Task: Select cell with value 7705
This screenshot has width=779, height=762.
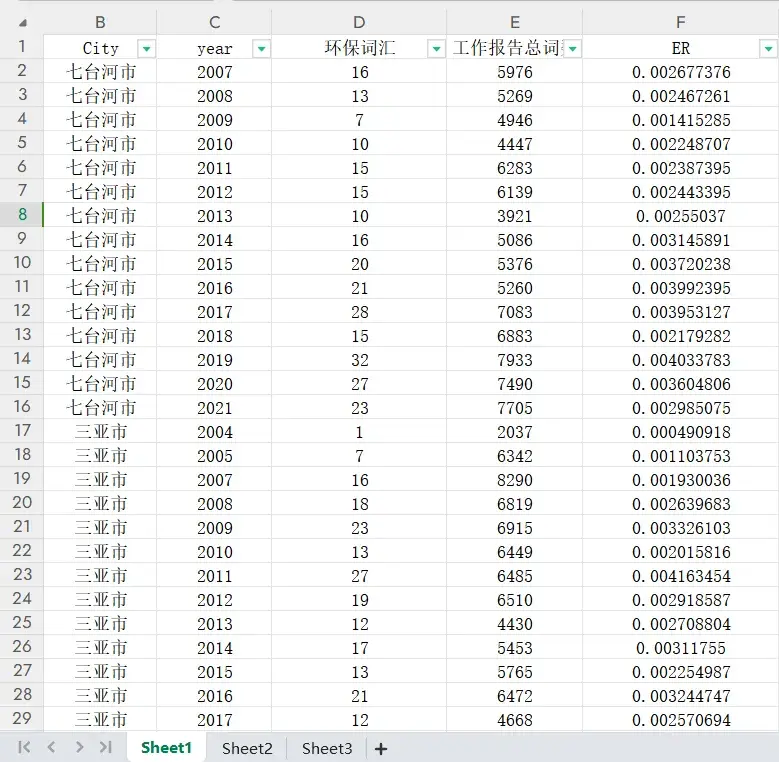Action: 515,408
